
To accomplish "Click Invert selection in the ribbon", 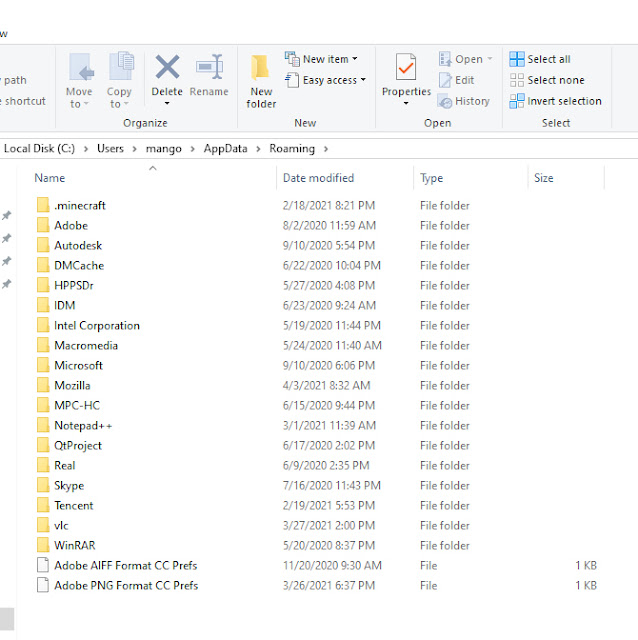I will click(x=556, y=101).
